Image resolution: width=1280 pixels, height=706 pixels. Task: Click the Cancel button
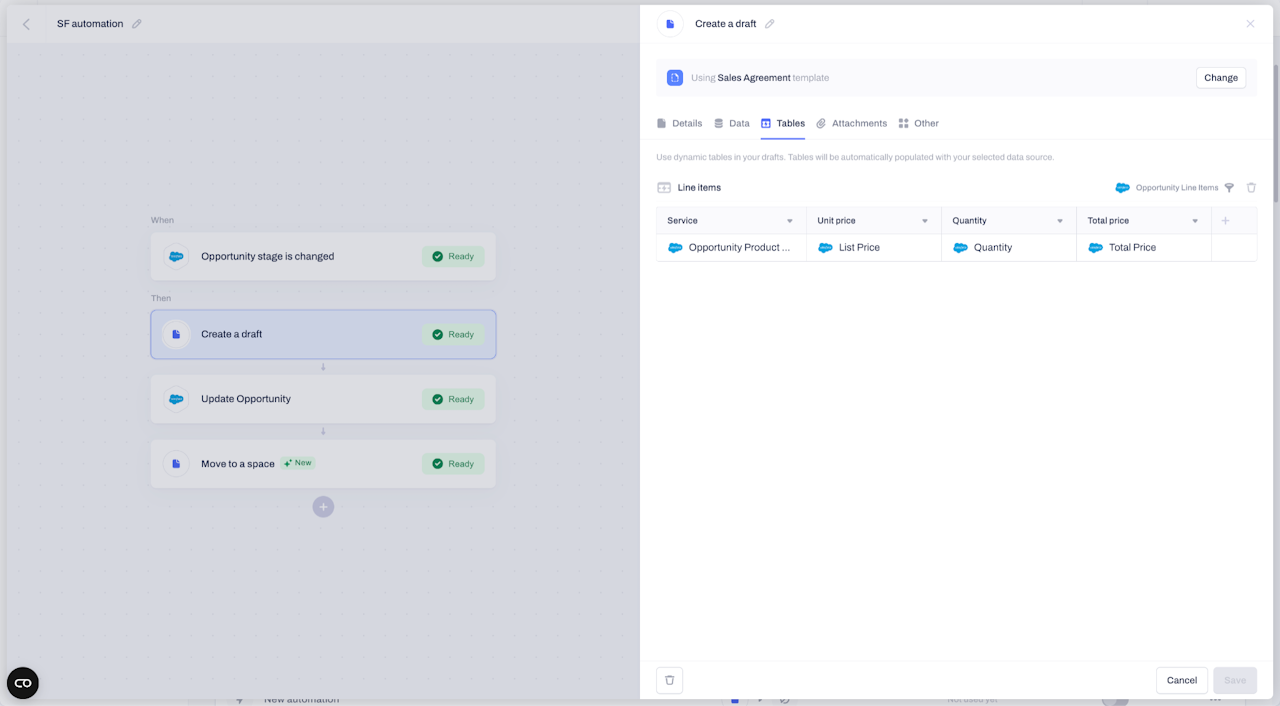(x=1182, y=680)
